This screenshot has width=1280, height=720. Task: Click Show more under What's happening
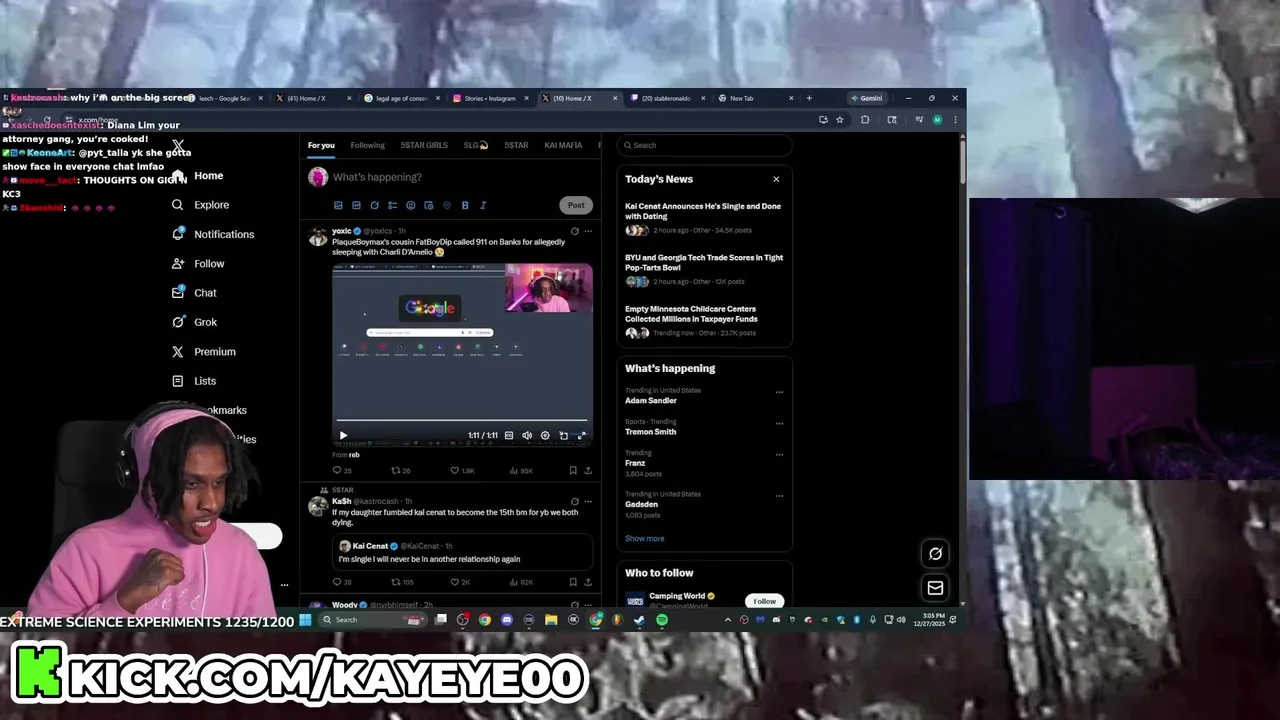(644, 538)
